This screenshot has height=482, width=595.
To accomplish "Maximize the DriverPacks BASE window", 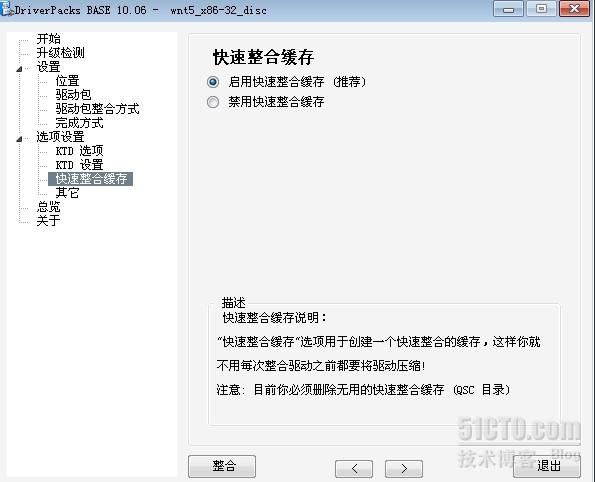I will pos(541,9).
